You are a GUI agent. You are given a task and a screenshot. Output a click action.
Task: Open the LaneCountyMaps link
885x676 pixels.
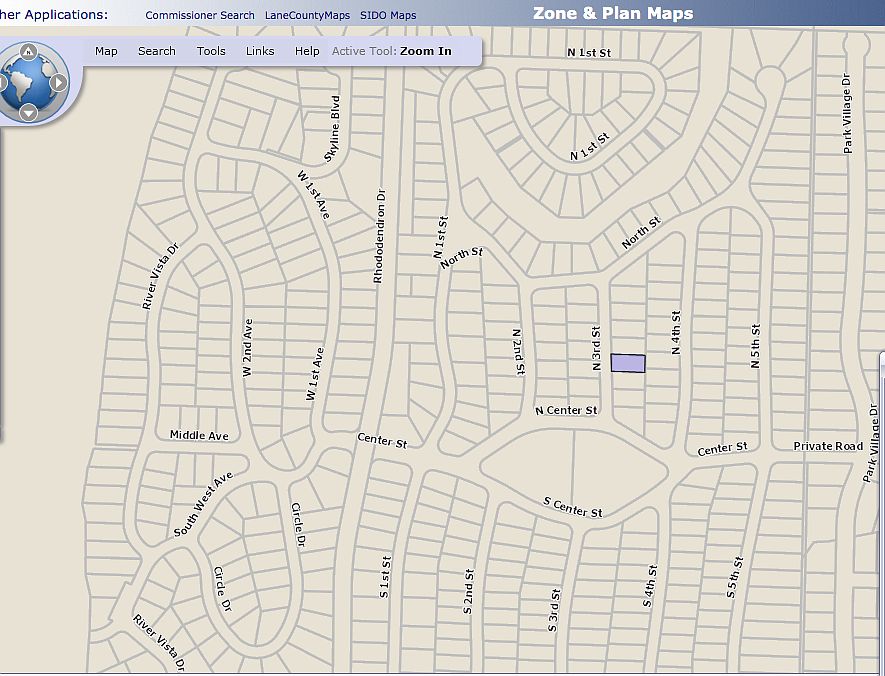click(x=308, y=15)
